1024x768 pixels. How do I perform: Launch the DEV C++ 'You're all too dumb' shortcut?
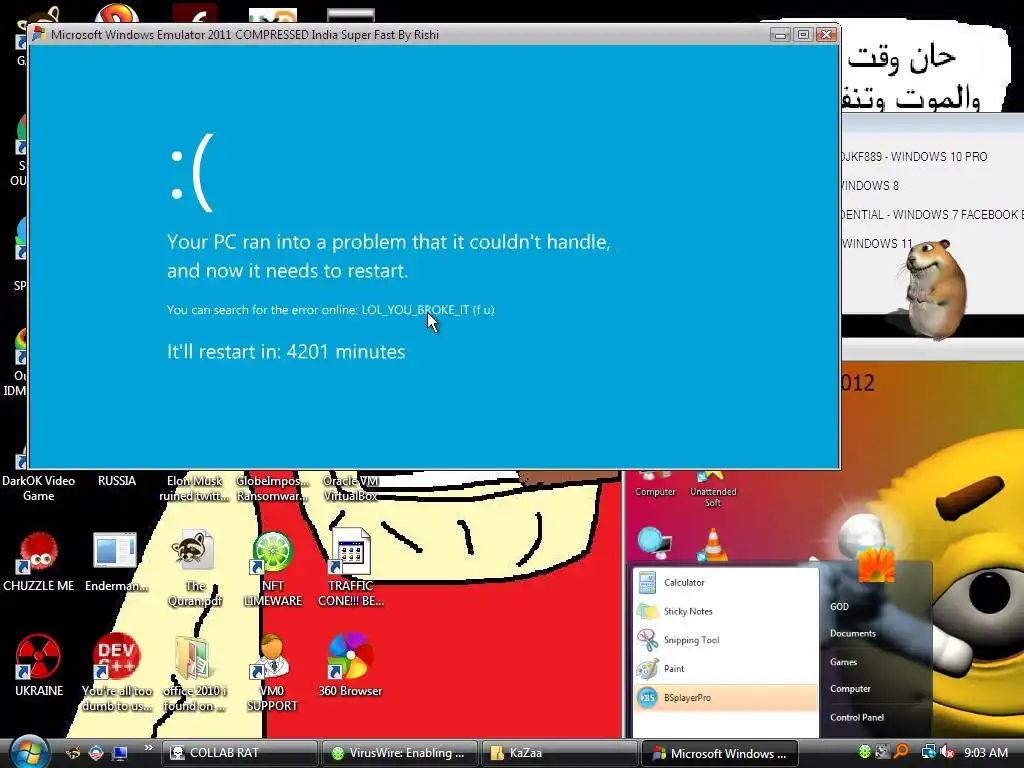[x=116, y=673]
